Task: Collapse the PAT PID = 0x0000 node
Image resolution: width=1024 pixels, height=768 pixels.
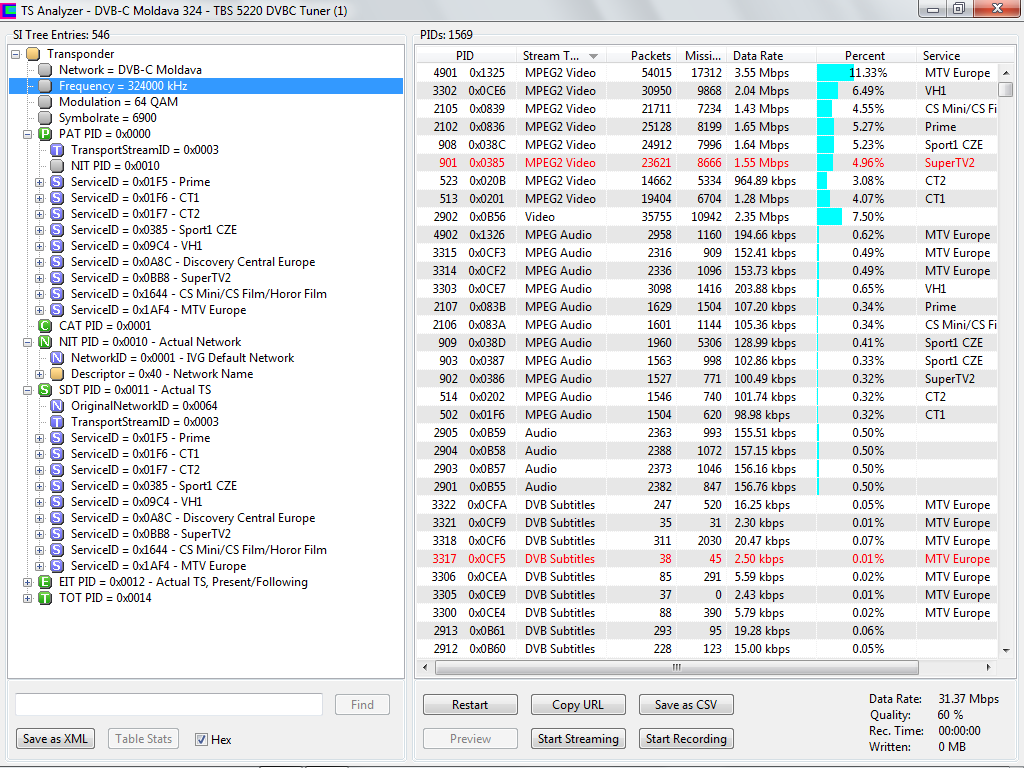Action: click(27, 135)
